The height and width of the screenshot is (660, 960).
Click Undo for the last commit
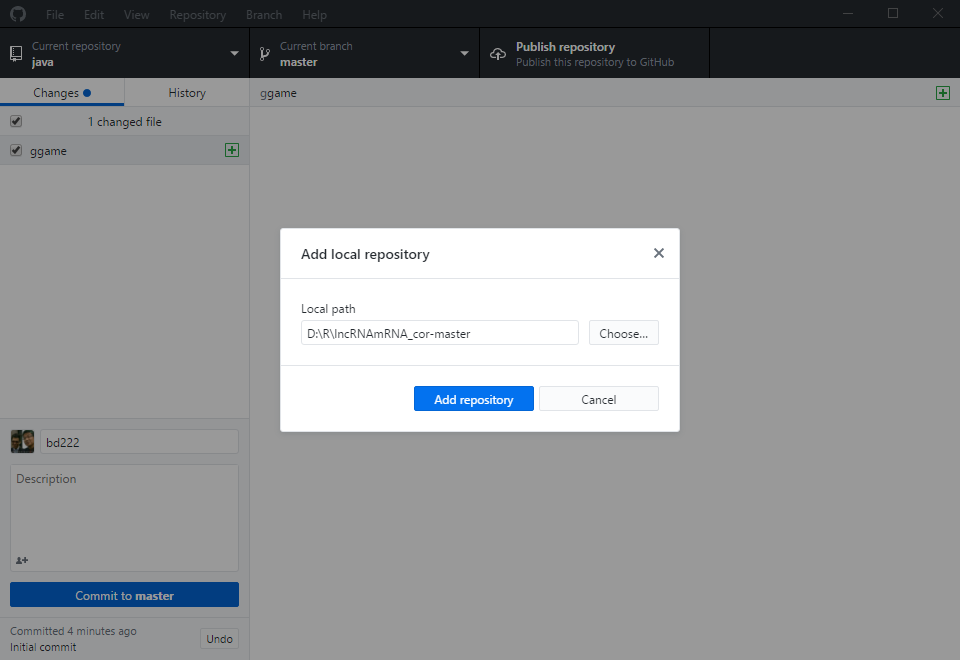[x=219, y=639]
